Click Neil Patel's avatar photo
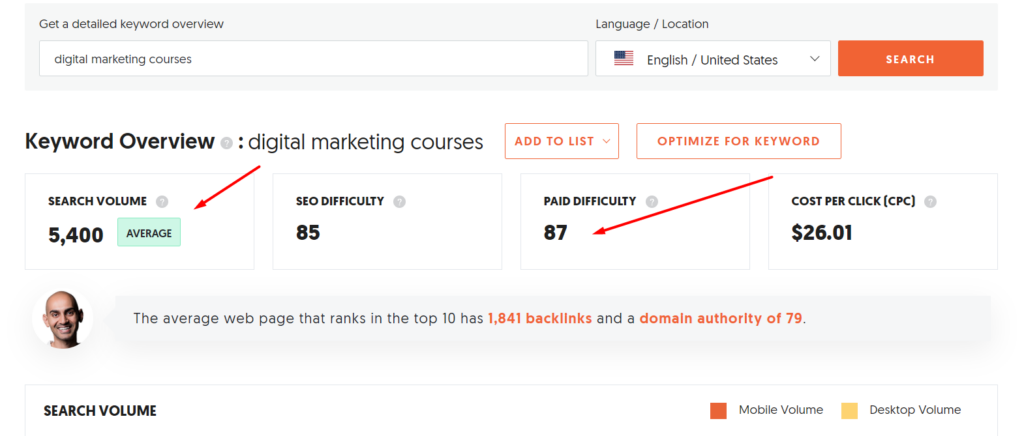 point(62,319)
